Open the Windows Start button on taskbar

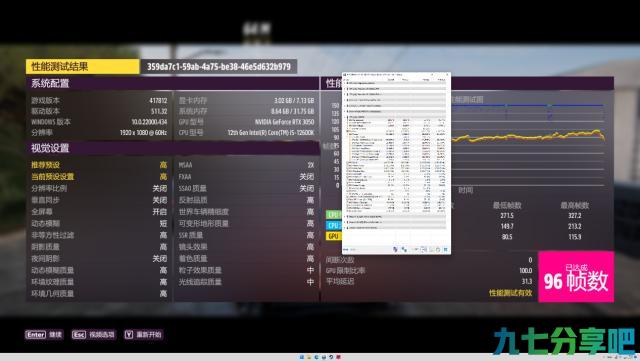tap(302, 357)
